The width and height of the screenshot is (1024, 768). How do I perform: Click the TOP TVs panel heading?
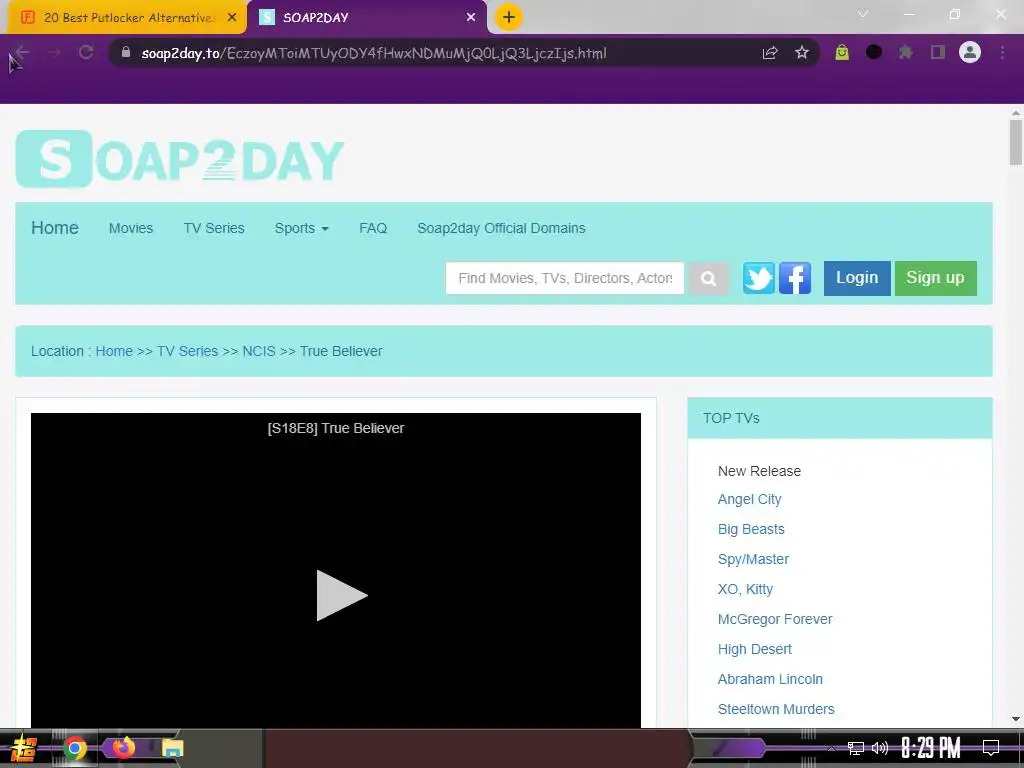point(840,418)
